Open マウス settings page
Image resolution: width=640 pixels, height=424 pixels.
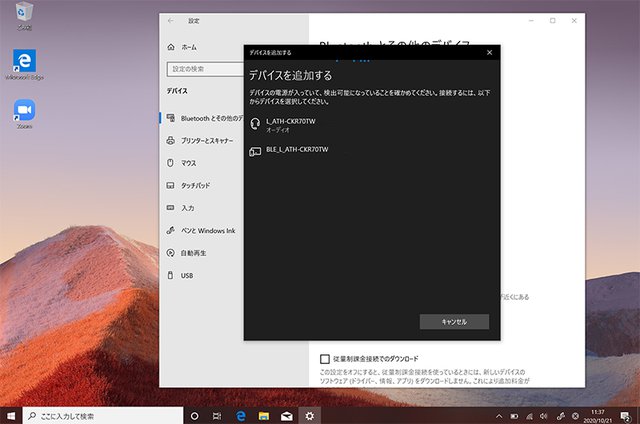point(188,163)
